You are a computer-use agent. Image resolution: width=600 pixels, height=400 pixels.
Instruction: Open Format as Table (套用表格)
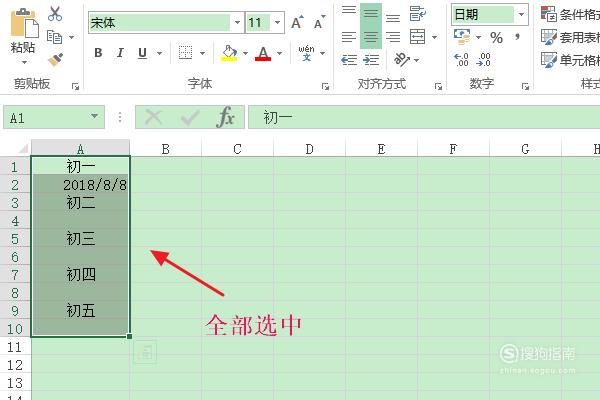coord(570,37)
